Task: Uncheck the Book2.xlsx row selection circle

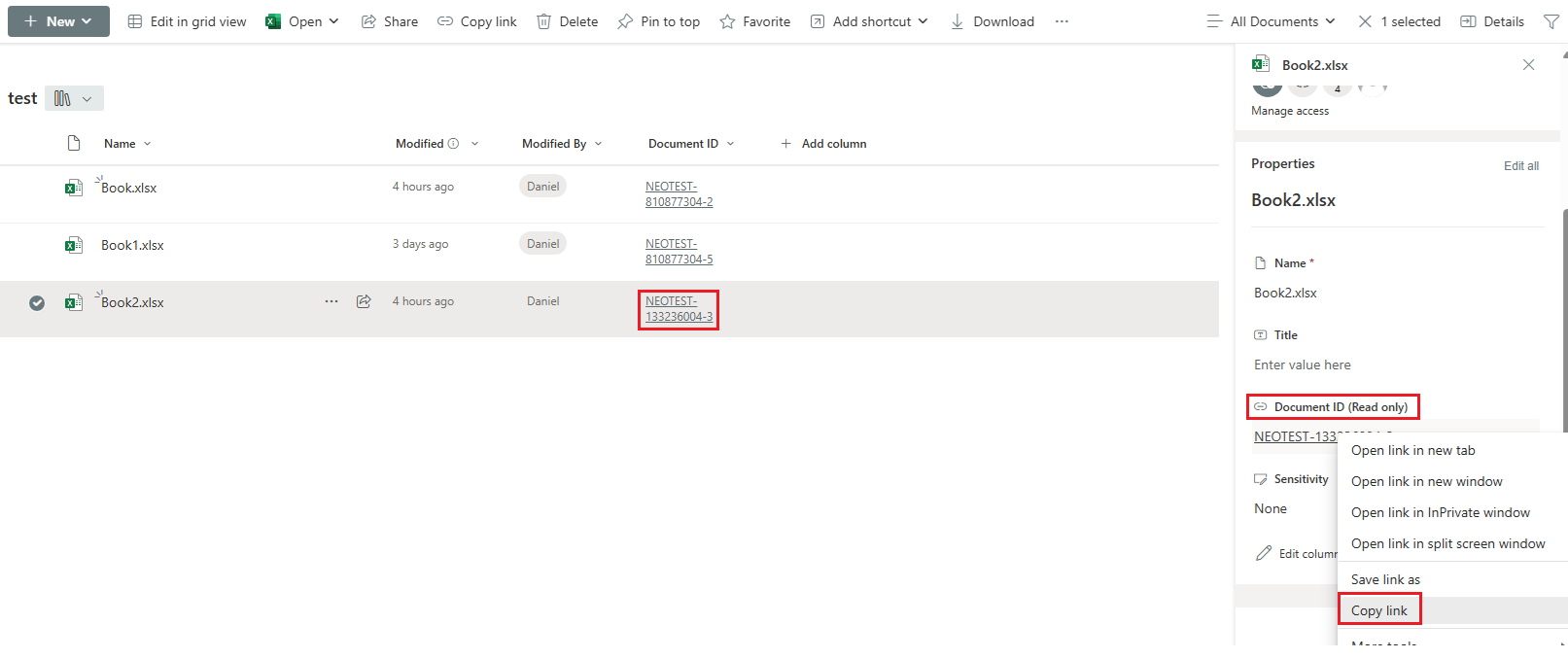Action: point(37,302)
